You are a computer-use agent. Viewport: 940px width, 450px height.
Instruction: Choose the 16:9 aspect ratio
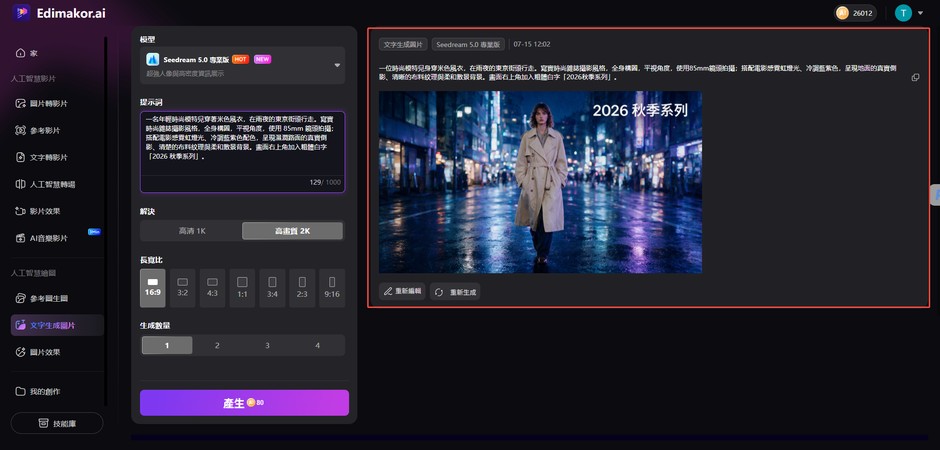tap(152, 288)
